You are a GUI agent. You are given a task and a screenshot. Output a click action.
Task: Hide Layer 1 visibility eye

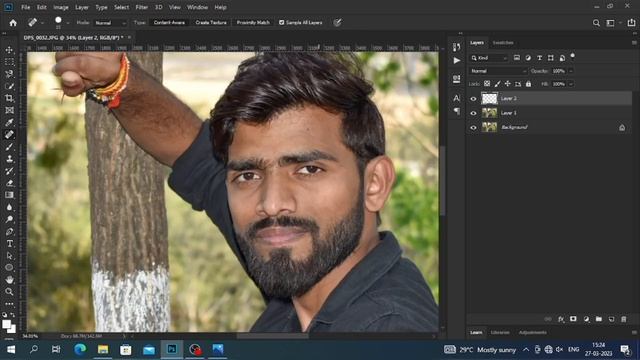tap(473, 113)
